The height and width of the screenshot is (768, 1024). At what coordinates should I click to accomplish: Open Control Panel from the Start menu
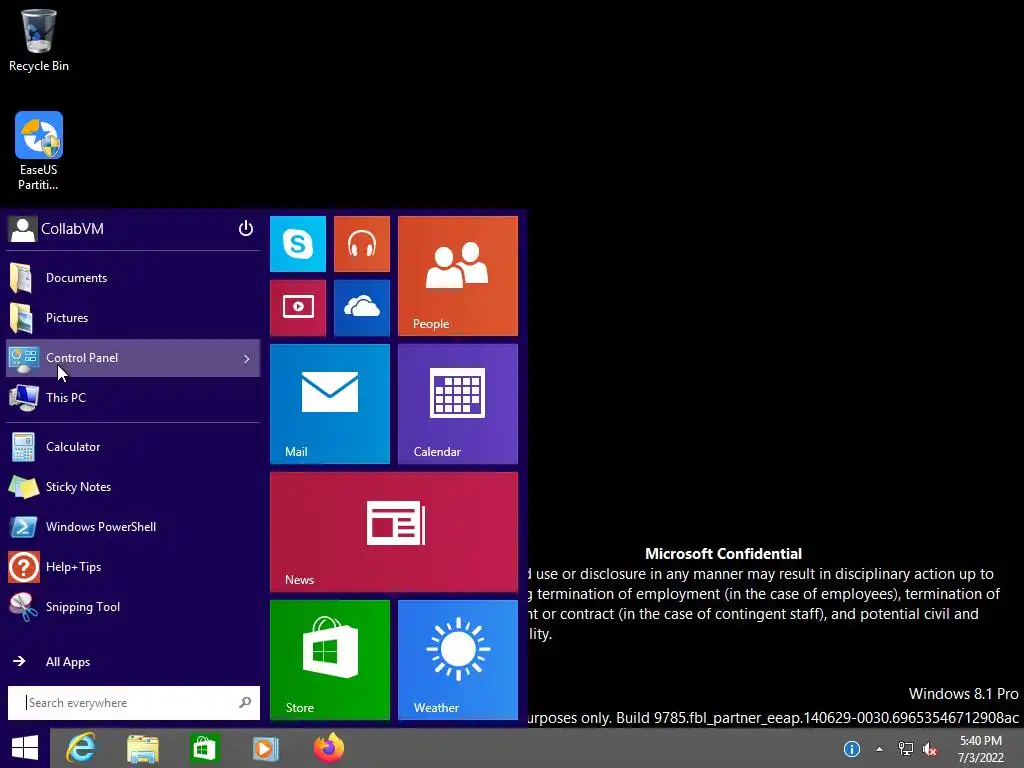point(133,358)
